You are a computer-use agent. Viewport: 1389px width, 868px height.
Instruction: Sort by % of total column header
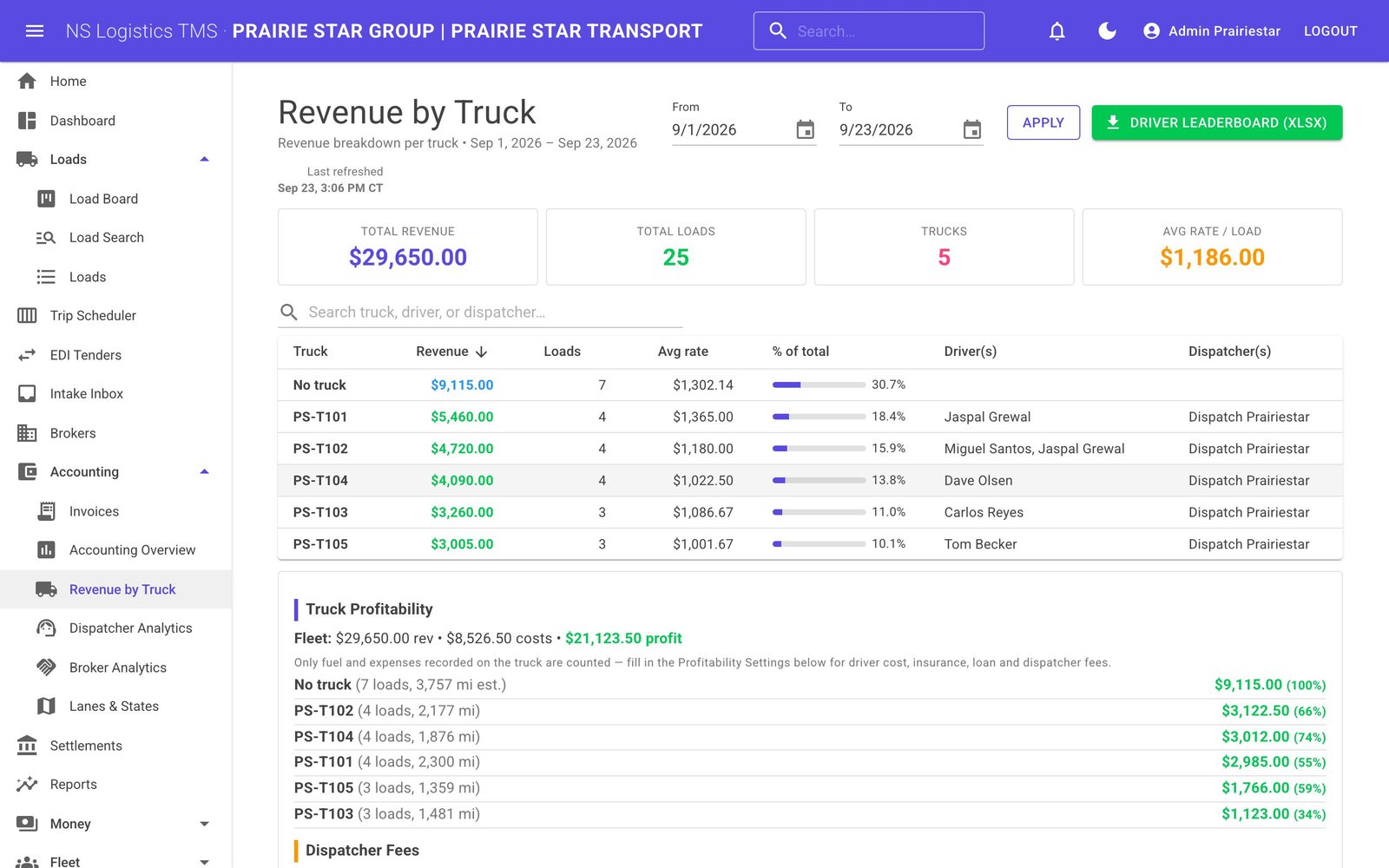(800, 352)
